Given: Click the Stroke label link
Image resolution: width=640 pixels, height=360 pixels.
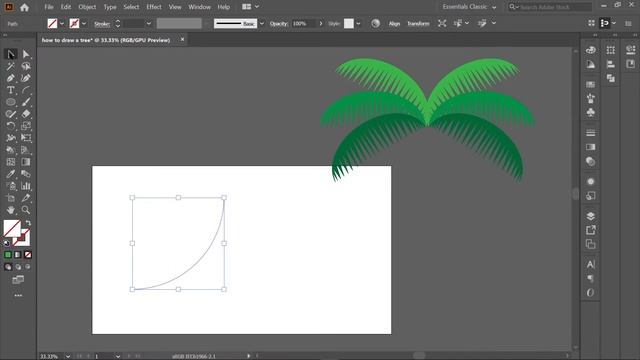Looking at the screenshot, I should coord(102,24).
